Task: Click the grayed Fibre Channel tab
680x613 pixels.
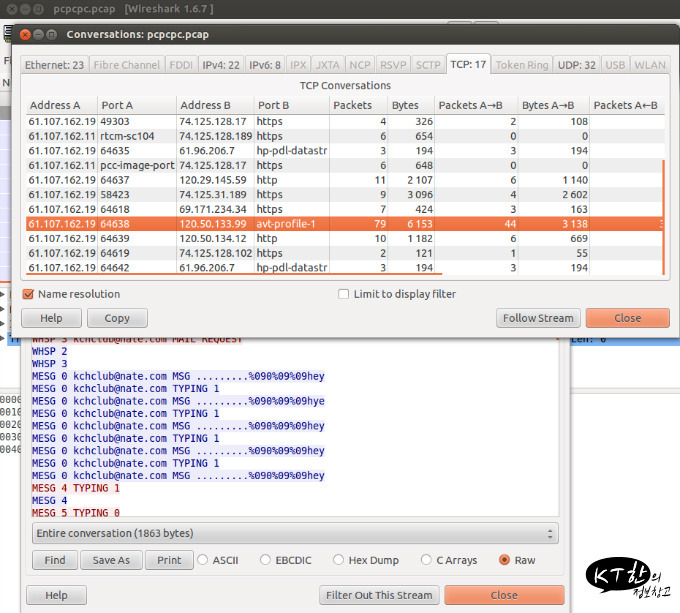Action: coord(127,65)
